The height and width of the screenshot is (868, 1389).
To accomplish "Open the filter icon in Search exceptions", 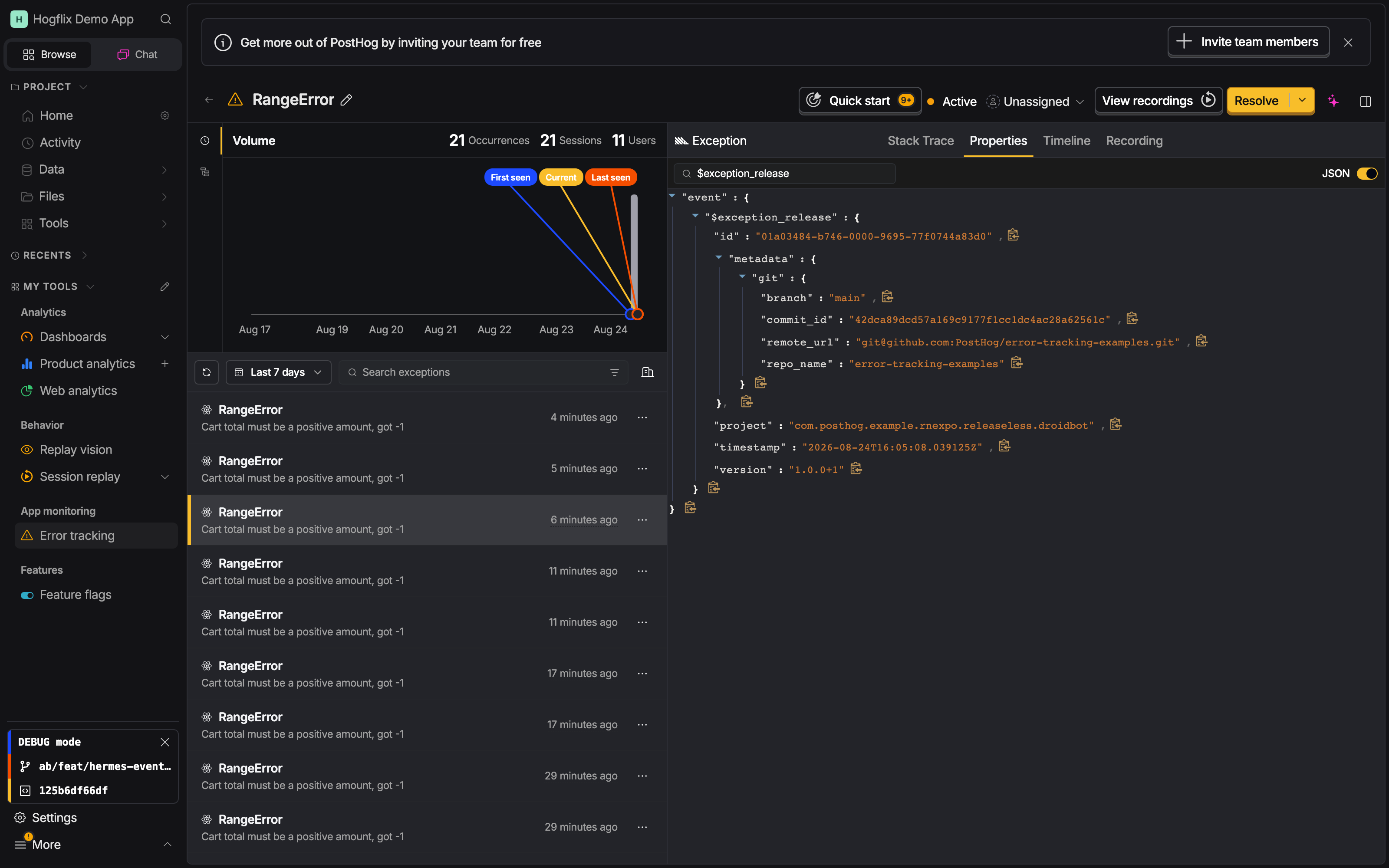I will (x=614, y=372).
